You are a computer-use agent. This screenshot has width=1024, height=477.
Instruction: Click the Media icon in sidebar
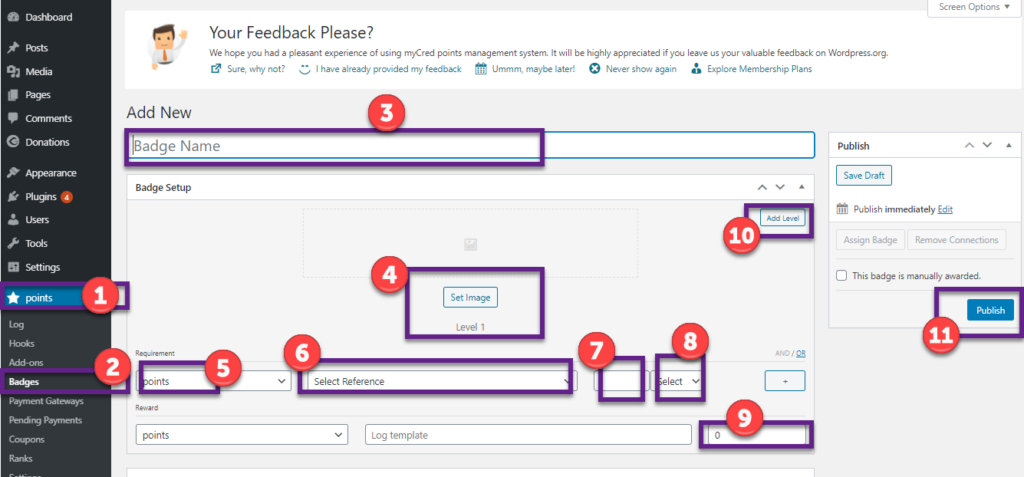pos(12,72)
